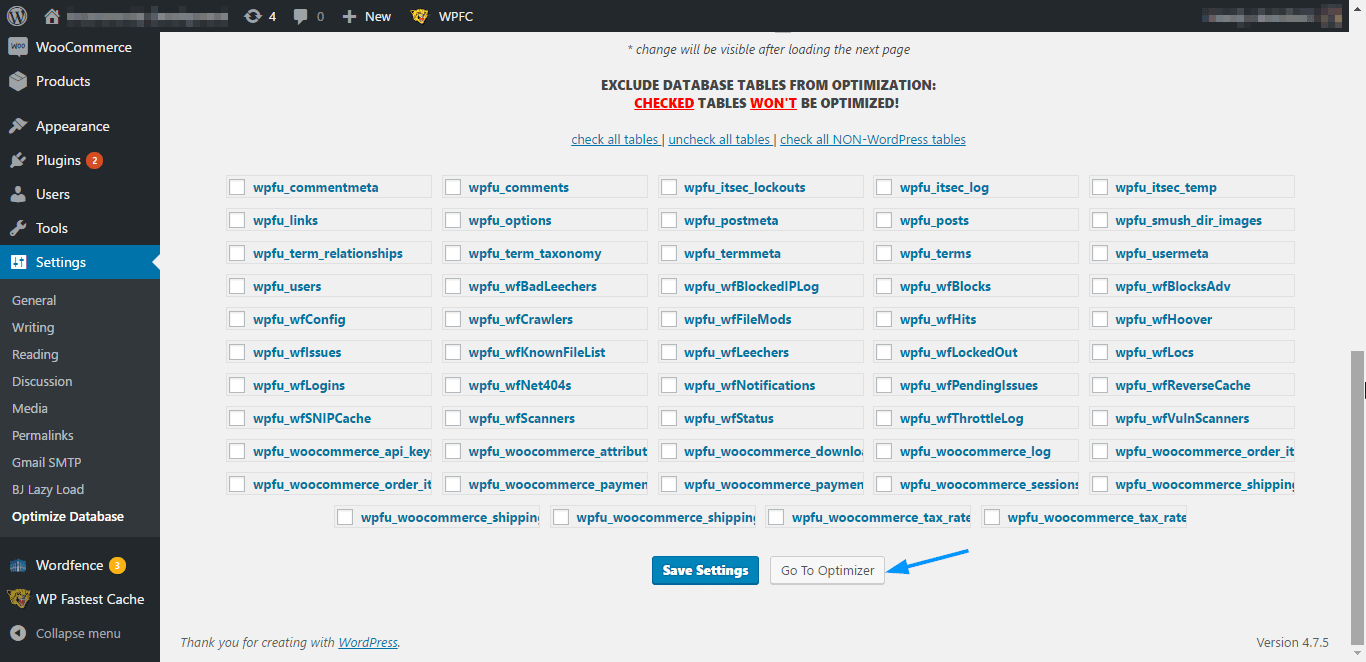
Task: Open the Settings sidebar menu
Action: click(80, 262)
